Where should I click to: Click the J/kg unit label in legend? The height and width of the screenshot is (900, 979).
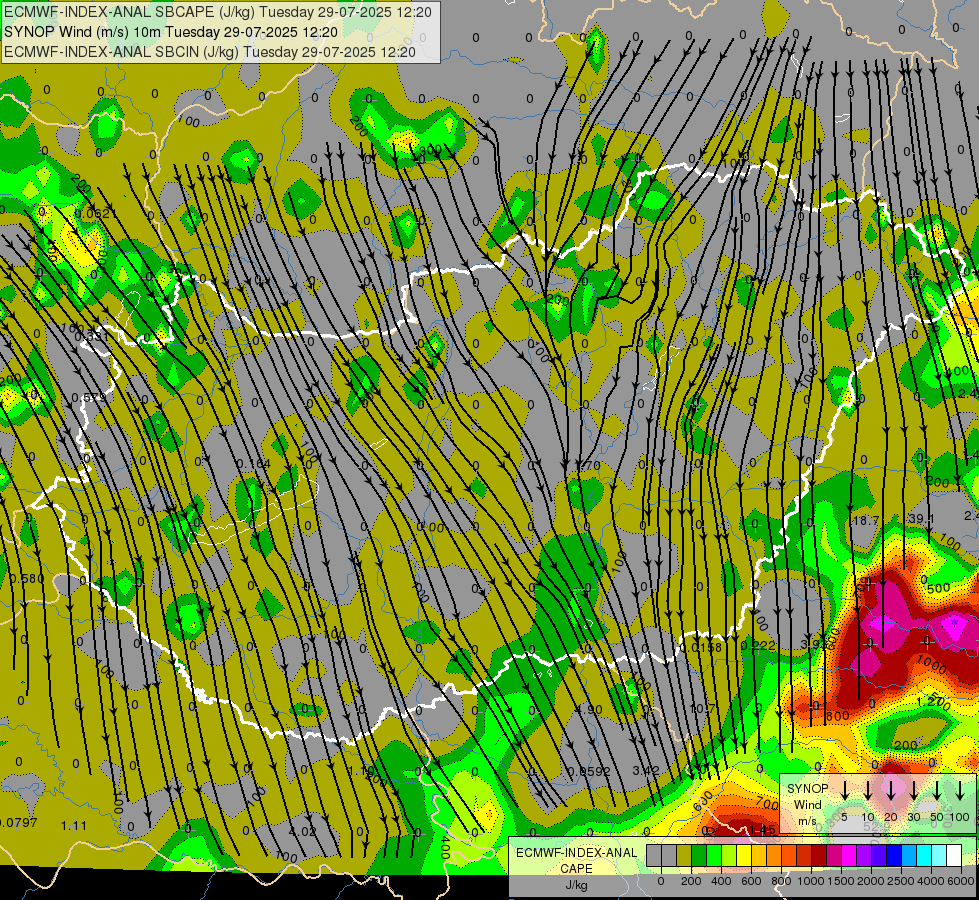(x=577, y=885)
